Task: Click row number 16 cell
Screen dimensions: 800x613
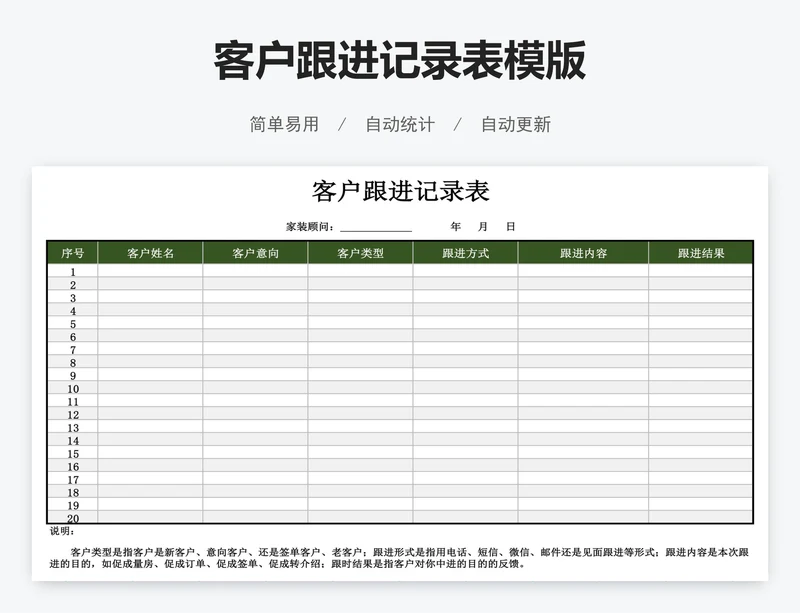Action: point(72,465)
